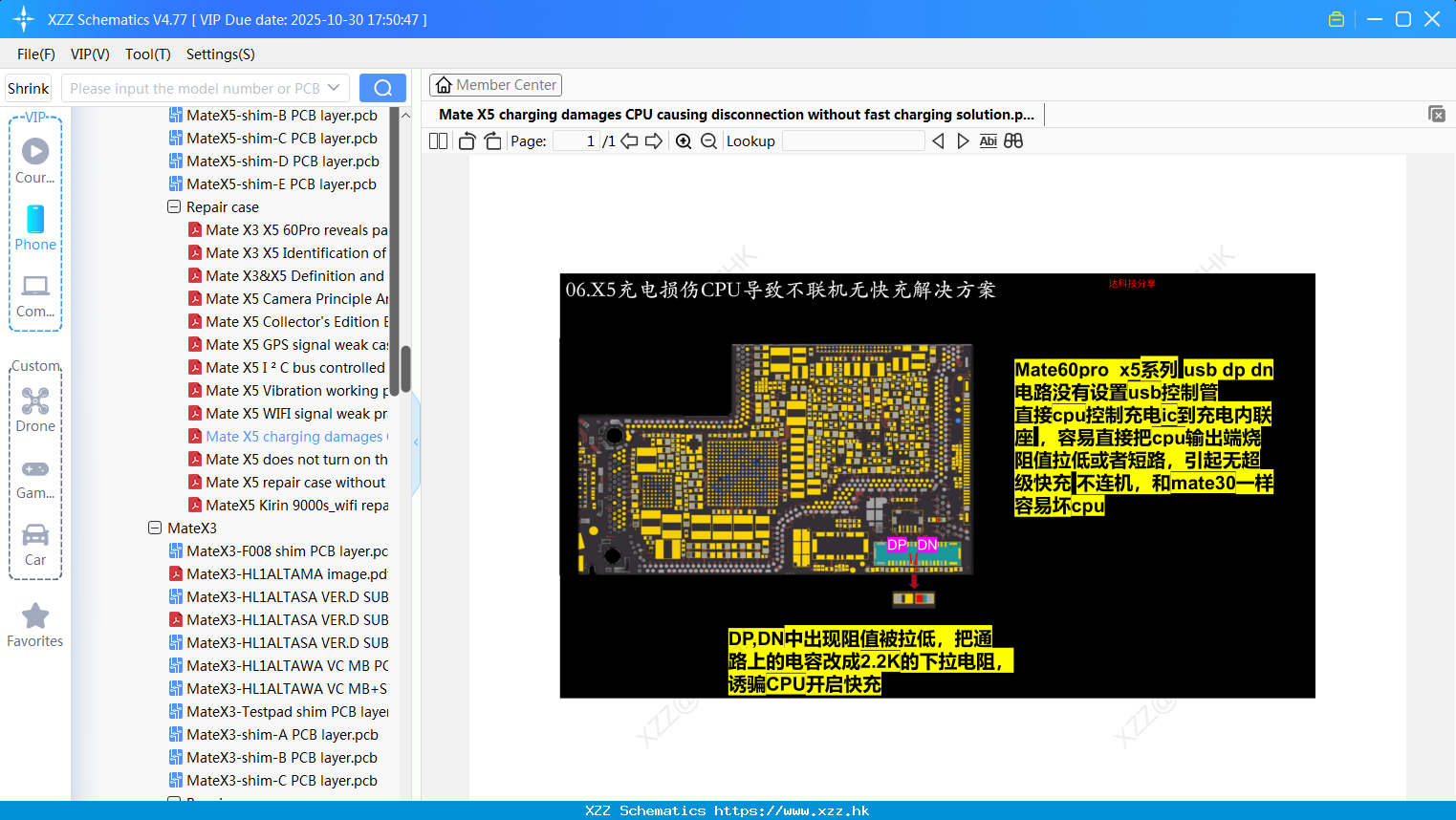This screenshot has height=820, width=1456.
Task: Rotate page counterclockwise
Action: coord(467,141)
